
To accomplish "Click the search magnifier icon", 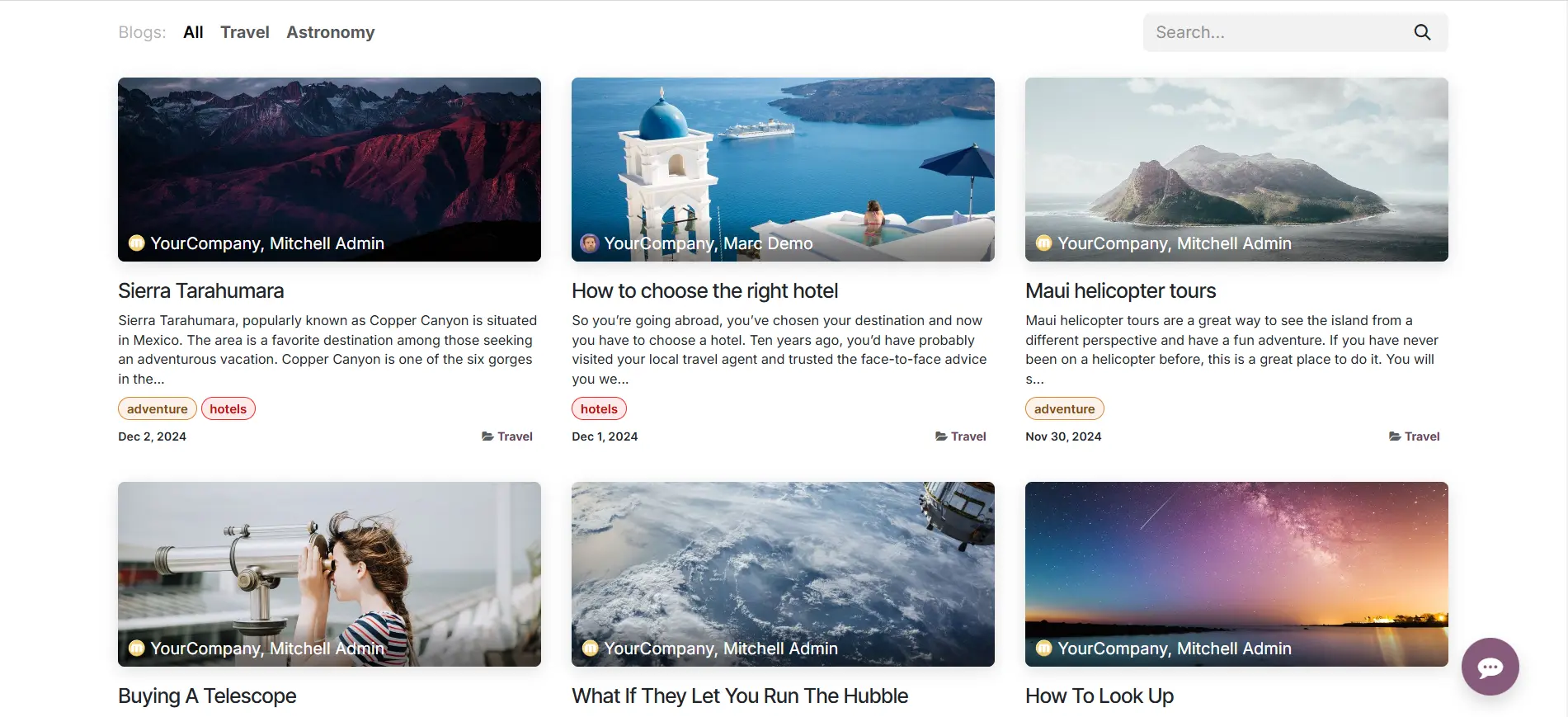I will pos(1422,32).
